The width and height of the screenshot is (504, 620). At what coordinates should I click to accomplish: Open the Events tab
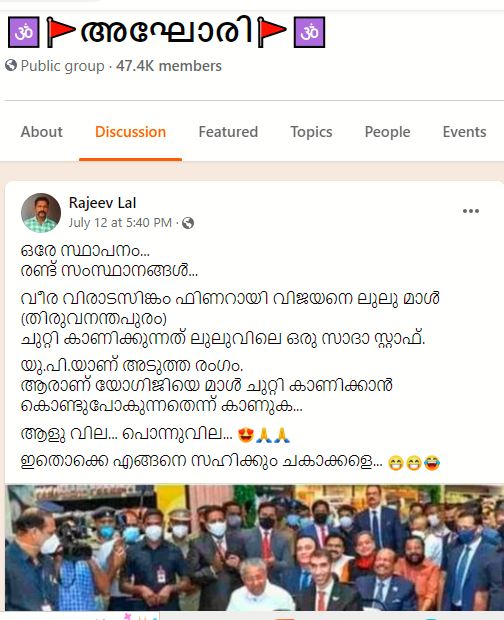[x=464, y=132]
